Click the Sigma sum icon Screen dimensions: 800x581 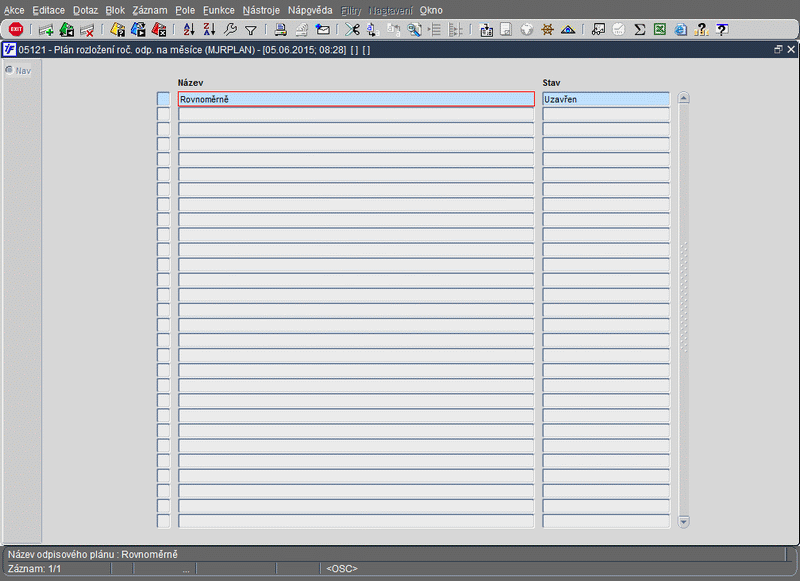click(639, 30)
